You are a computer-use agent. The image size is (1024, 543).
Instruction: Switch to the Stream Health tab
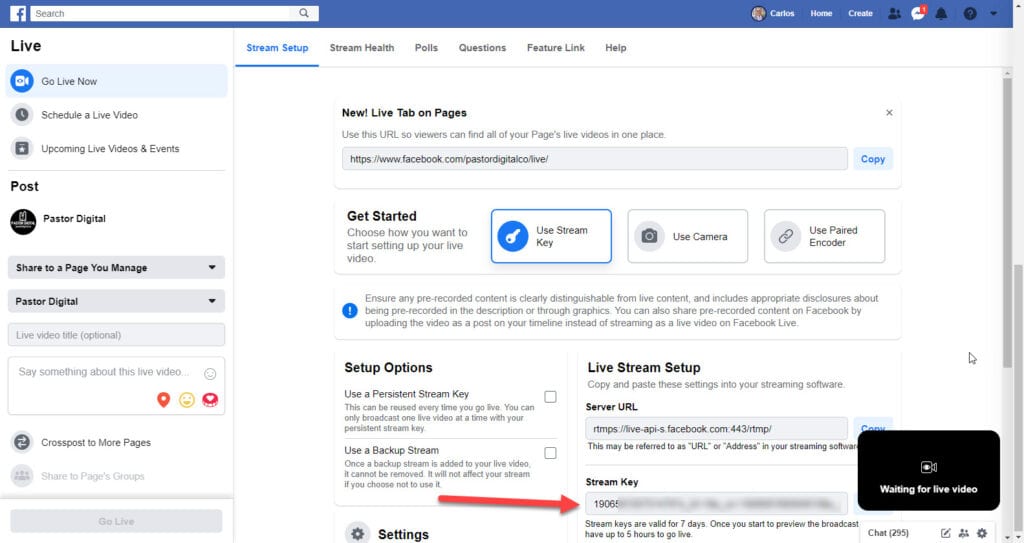pyautogui.click(x=362, y=48)
